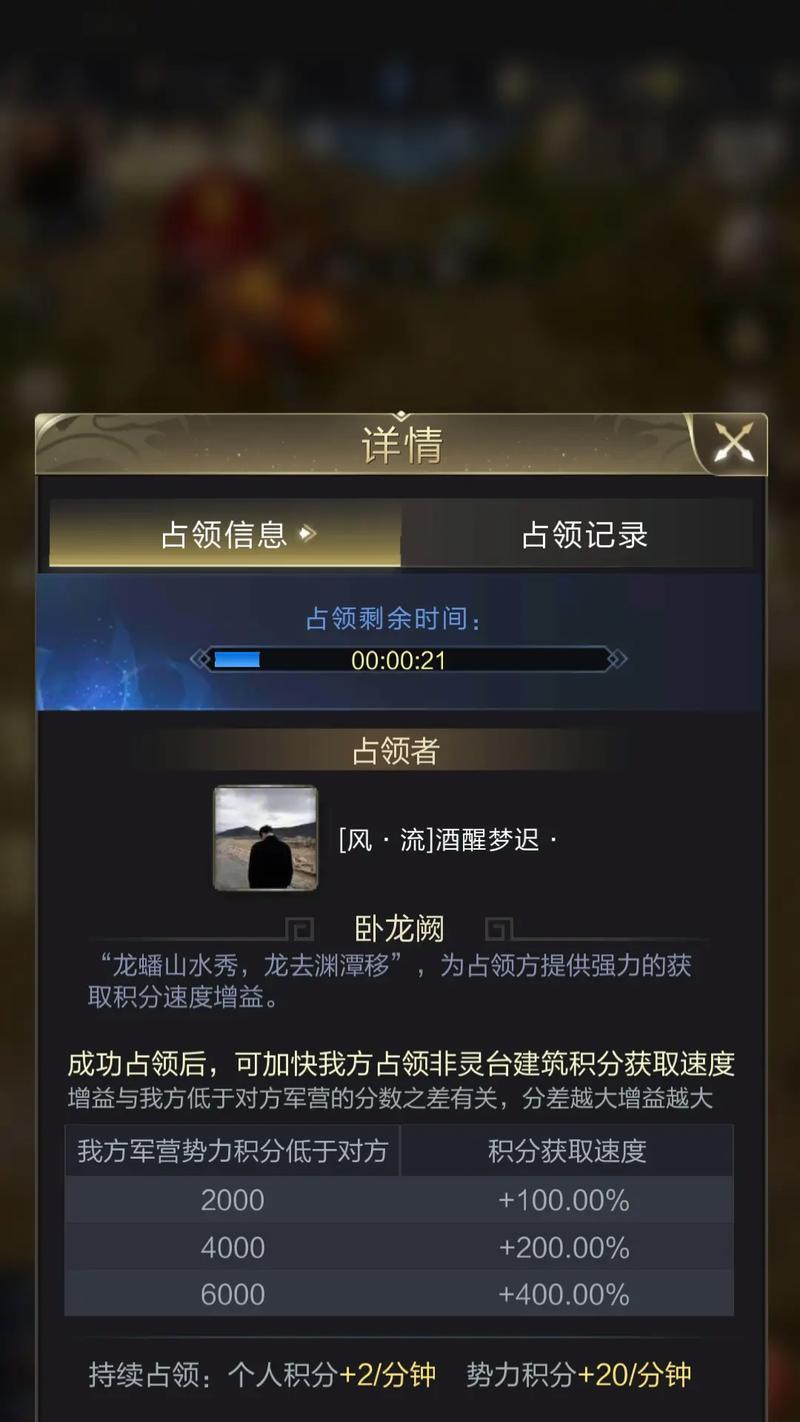Tap player name [风·流]酒醒梦迟

click(x=447, y=840)
